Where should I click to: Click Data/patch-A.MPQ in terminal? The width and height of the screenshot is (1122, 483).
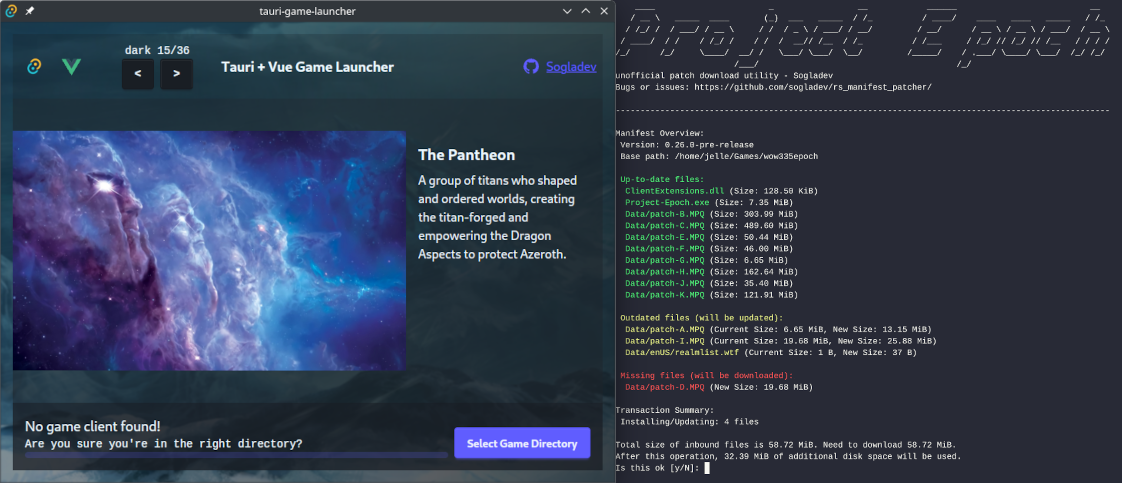point(665,329)
